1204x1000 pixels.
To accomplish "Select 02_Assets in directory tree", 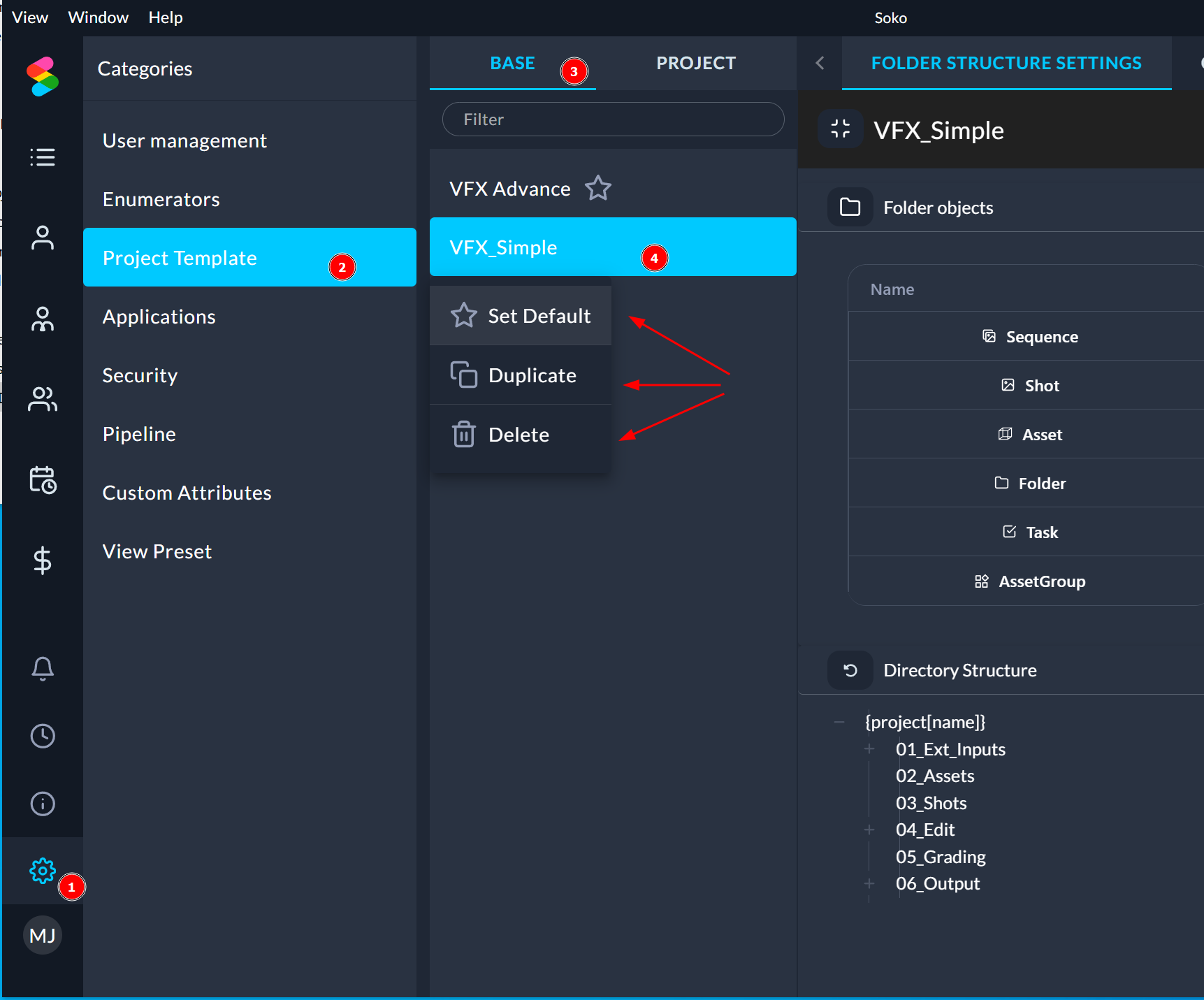I will tap(935, 776).
